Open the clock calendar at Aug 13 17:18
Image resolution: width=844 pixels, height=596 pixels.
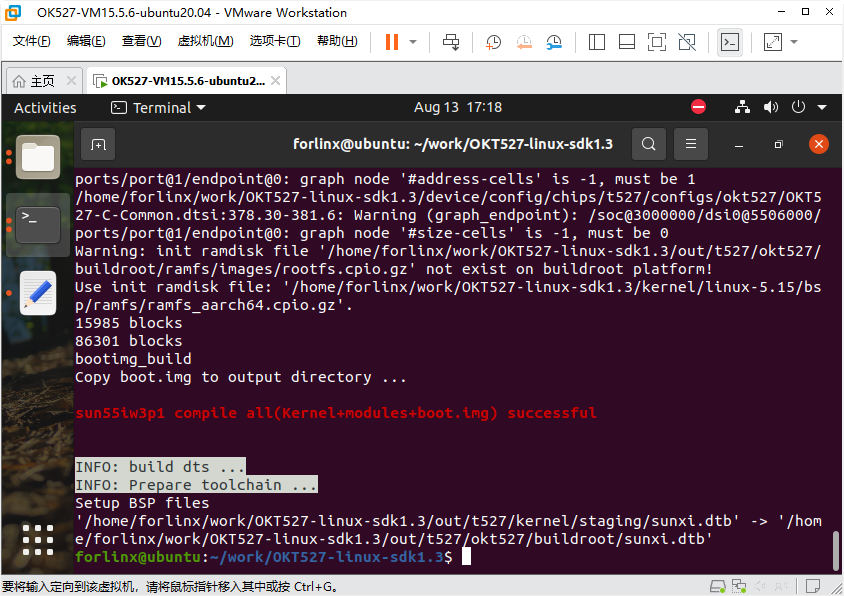pyautogui.click(x=458, y=108)
